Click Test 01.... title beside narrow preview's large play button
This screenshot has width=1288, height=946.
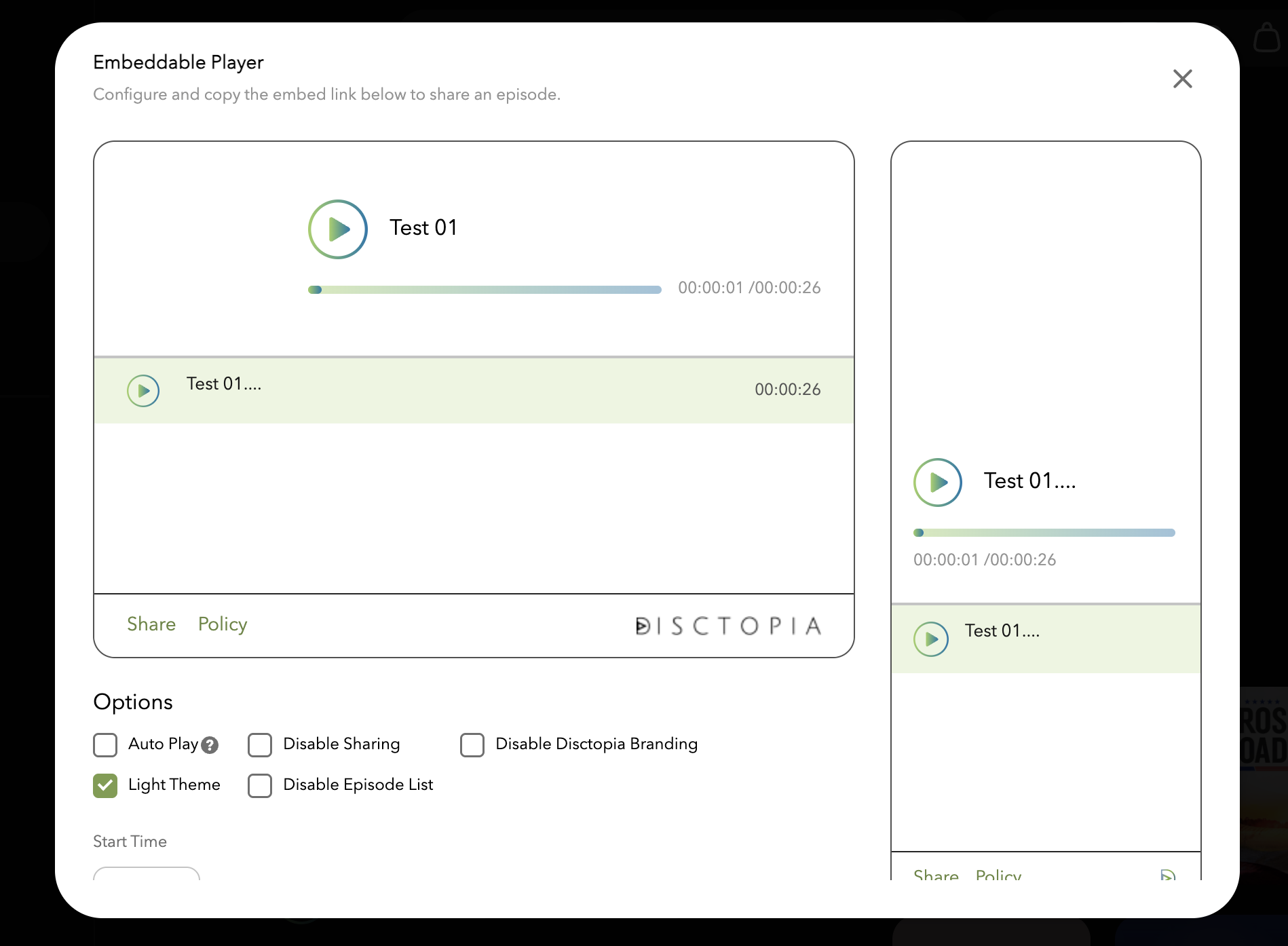[1030, 481]
